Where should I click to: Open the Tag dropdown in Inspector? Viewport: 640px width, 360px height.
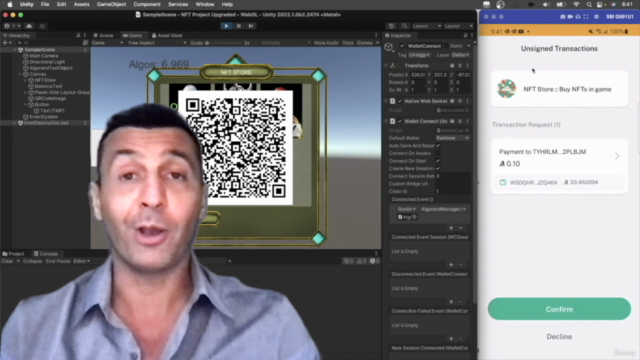(x=419, y=55)
